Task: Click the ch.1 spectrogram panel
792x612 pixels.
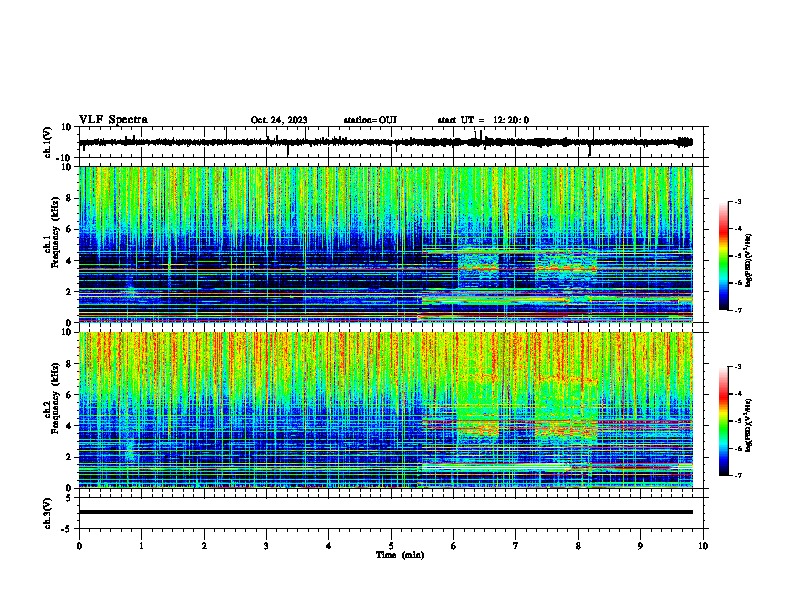Action: 386,244
